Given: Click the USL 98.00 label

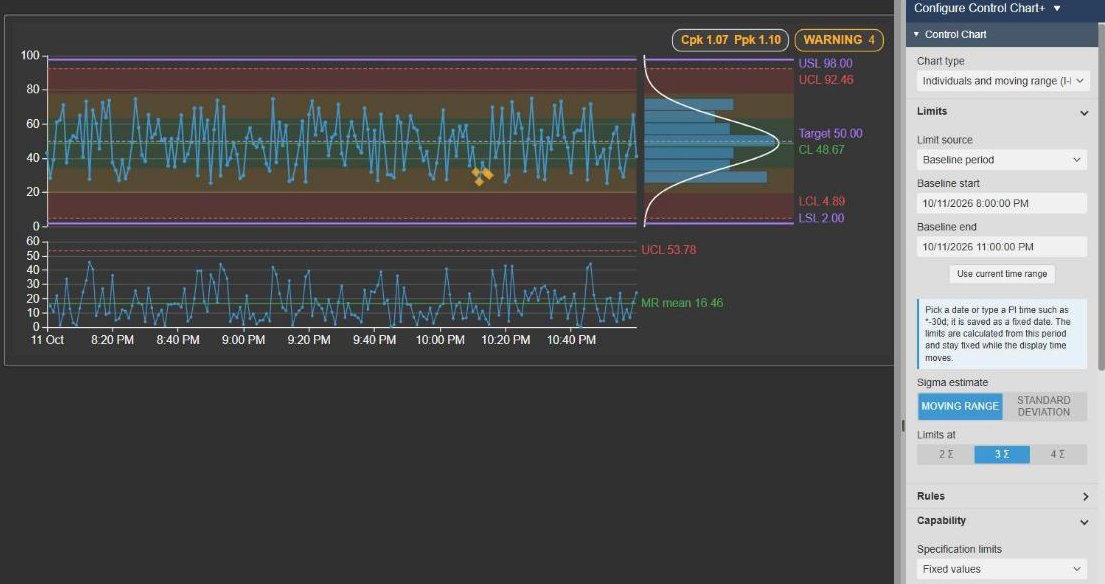Looking at the screenshot, I should [825, 63].
